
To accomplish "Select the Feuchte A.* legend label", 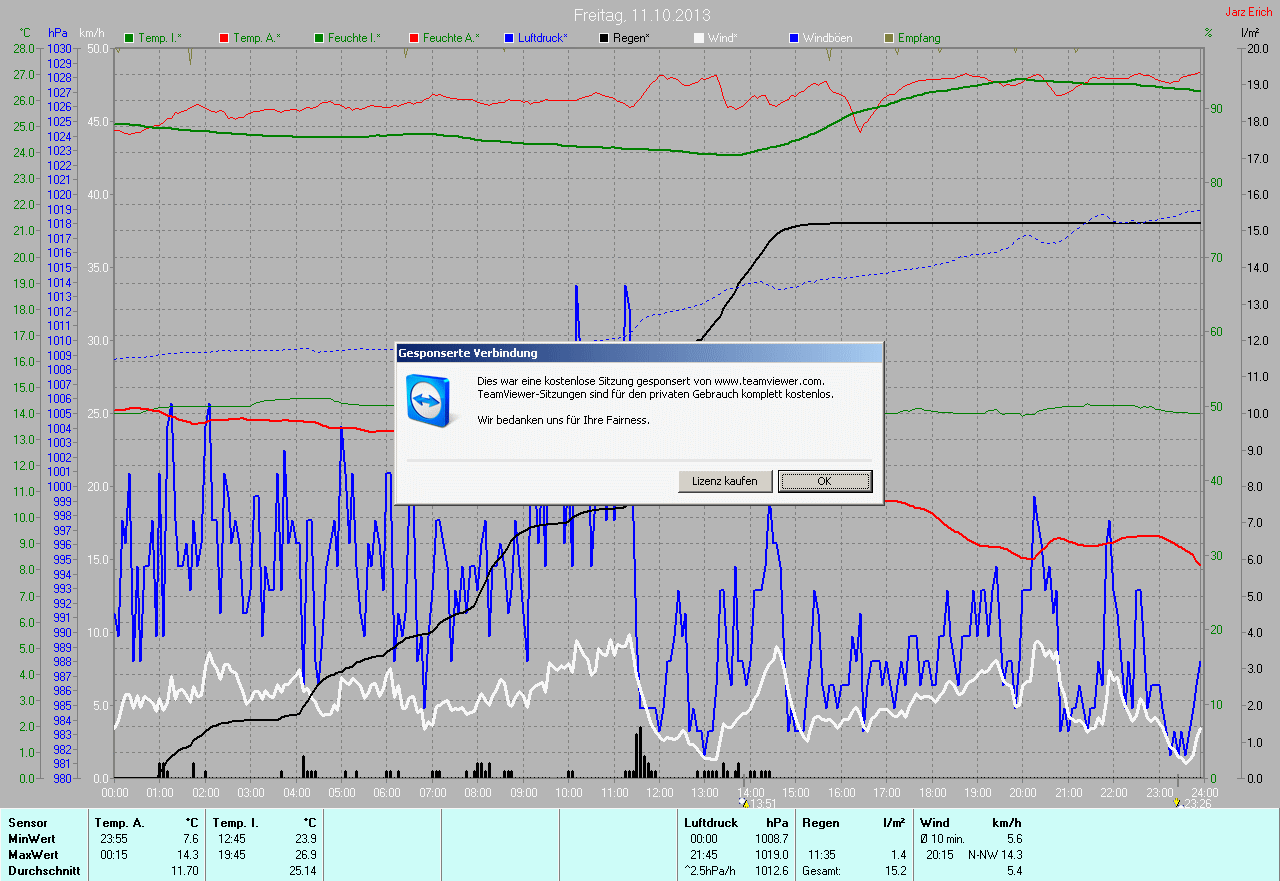I will 451,38.
